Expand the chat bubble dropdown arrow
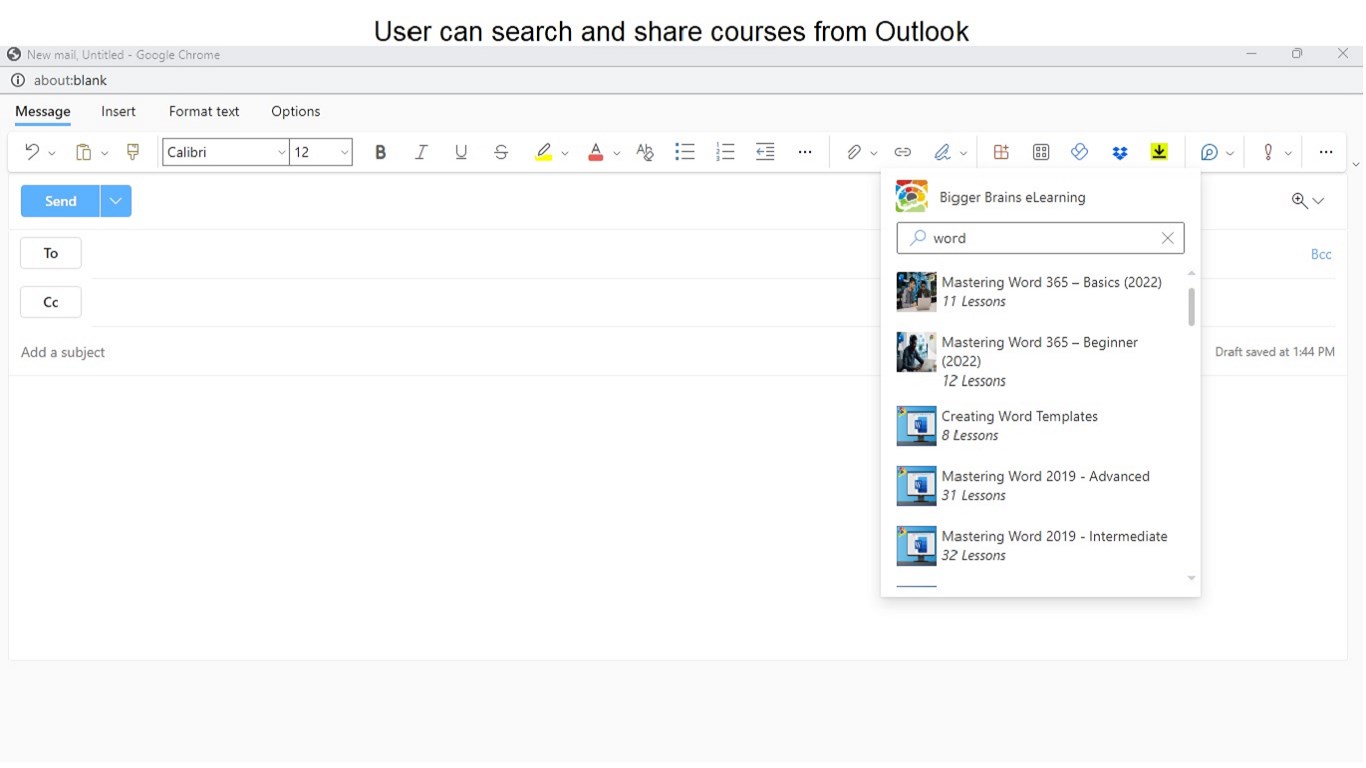The width and height of the screenshot is (1366, 768). pos(1229,153)
